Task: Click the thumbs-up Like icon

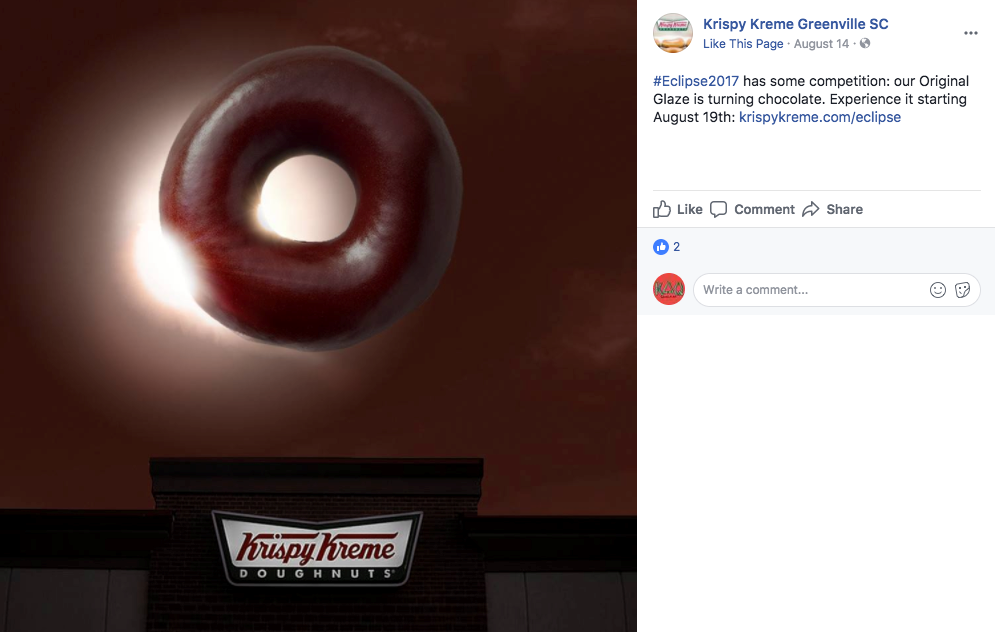Action: tap(662, 209)
